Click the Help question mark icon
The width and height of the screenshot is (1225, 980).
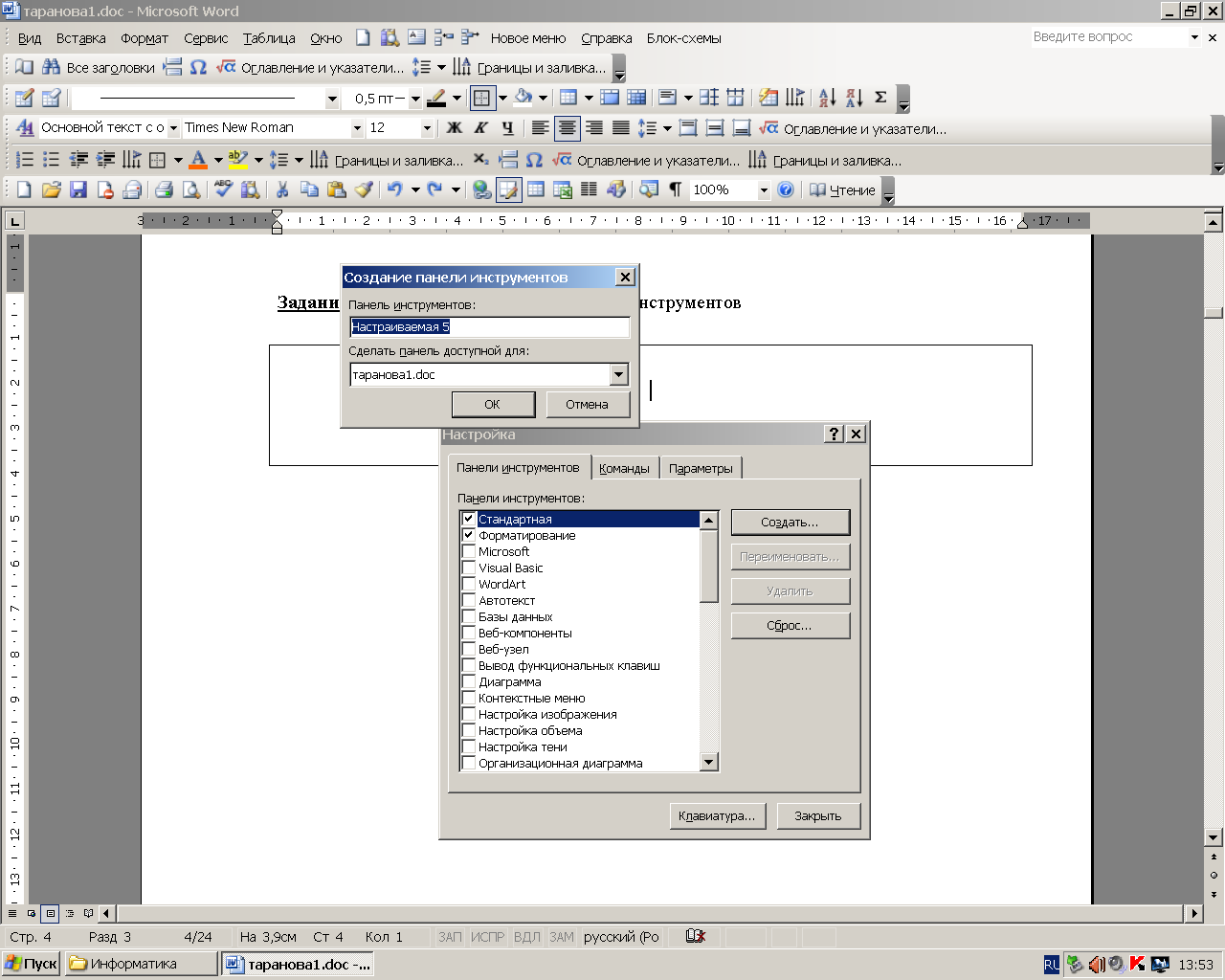tap(786, 189)
